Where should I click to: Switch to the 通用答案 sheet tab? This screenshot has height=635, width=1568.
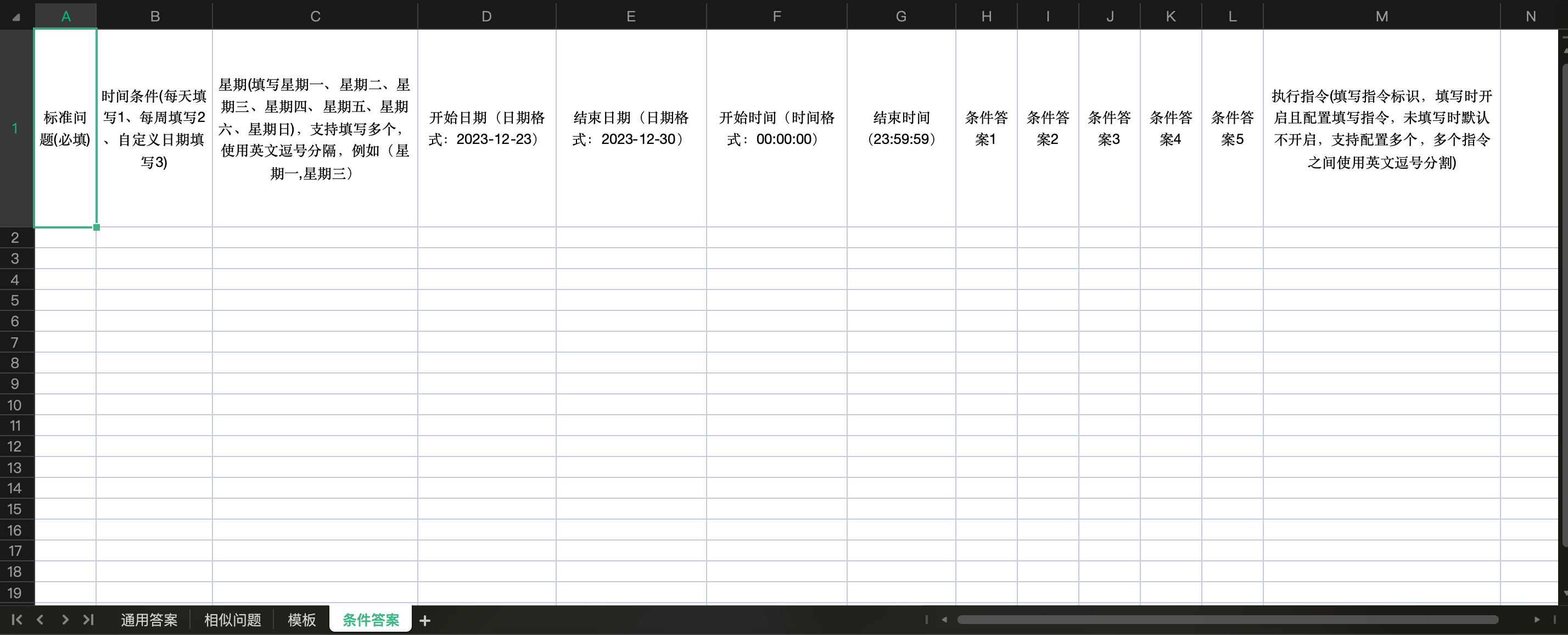coord(149,619)
